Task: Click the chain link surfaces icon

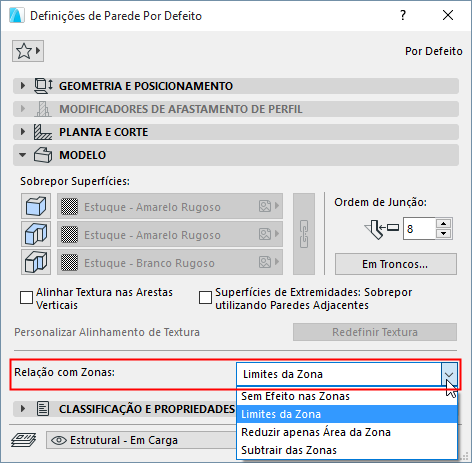Action: [x=304, y=234]
